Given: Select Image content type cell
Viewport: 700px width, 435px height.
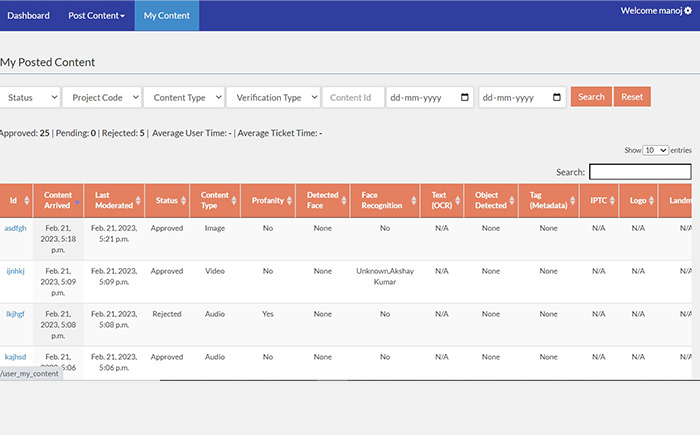Looking at the screenshot, I should point(215,228).
